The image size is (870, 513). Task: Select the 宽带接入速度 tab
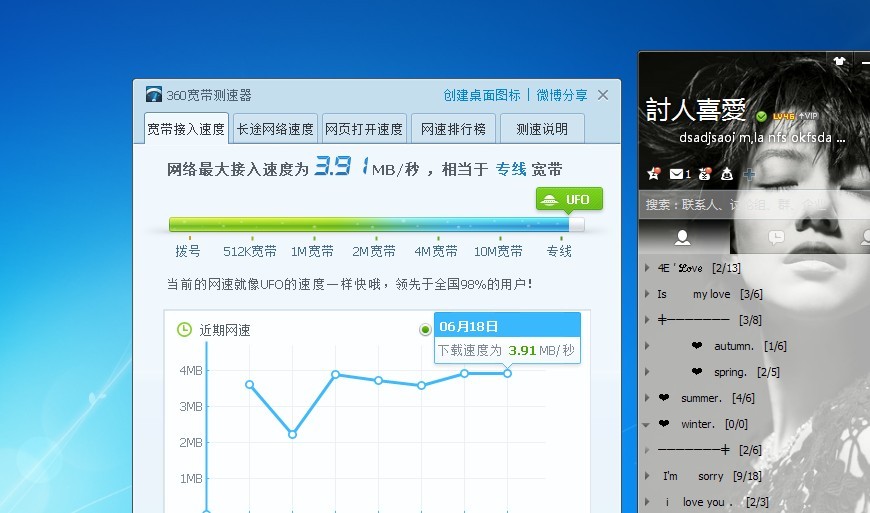click(186, 129)
